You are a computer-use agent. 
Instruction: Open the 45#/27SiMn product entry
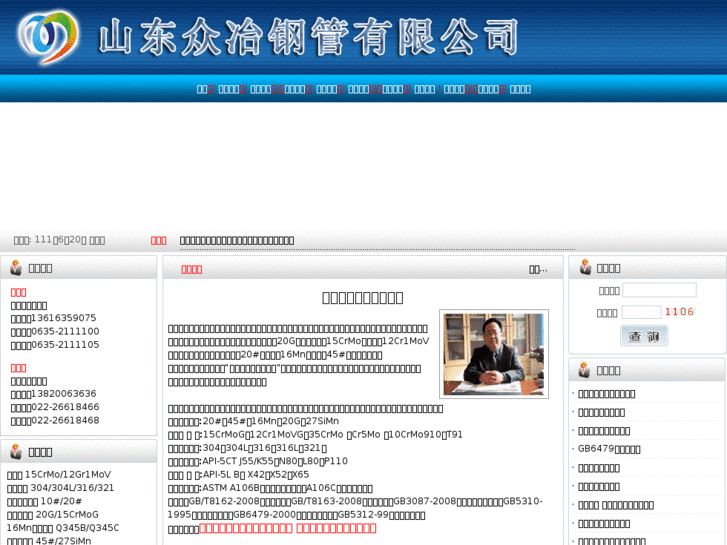coord(49,541)
